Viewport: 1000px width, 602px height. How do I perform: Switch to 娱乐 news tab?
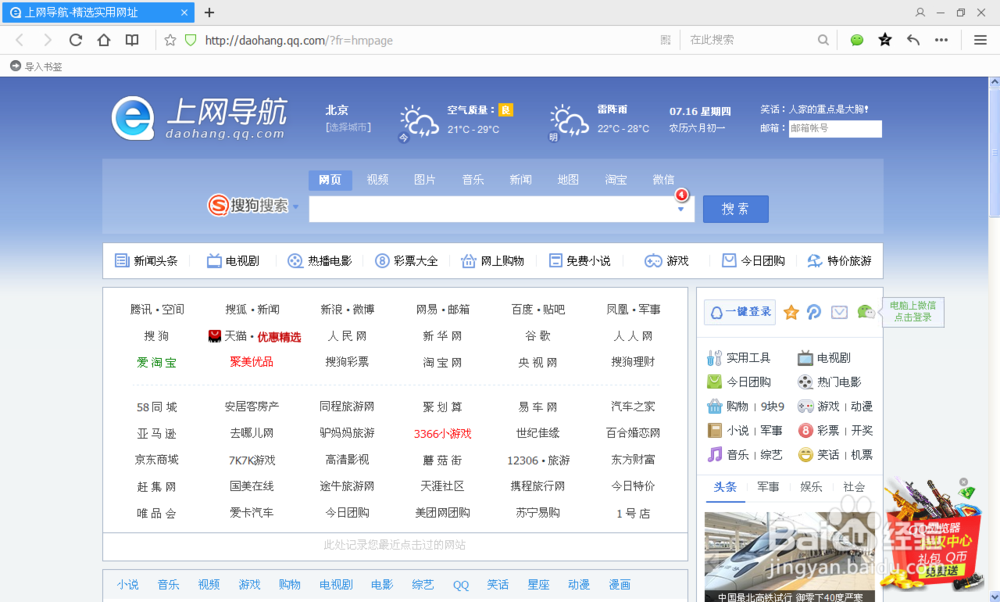[x=811, y=487]
